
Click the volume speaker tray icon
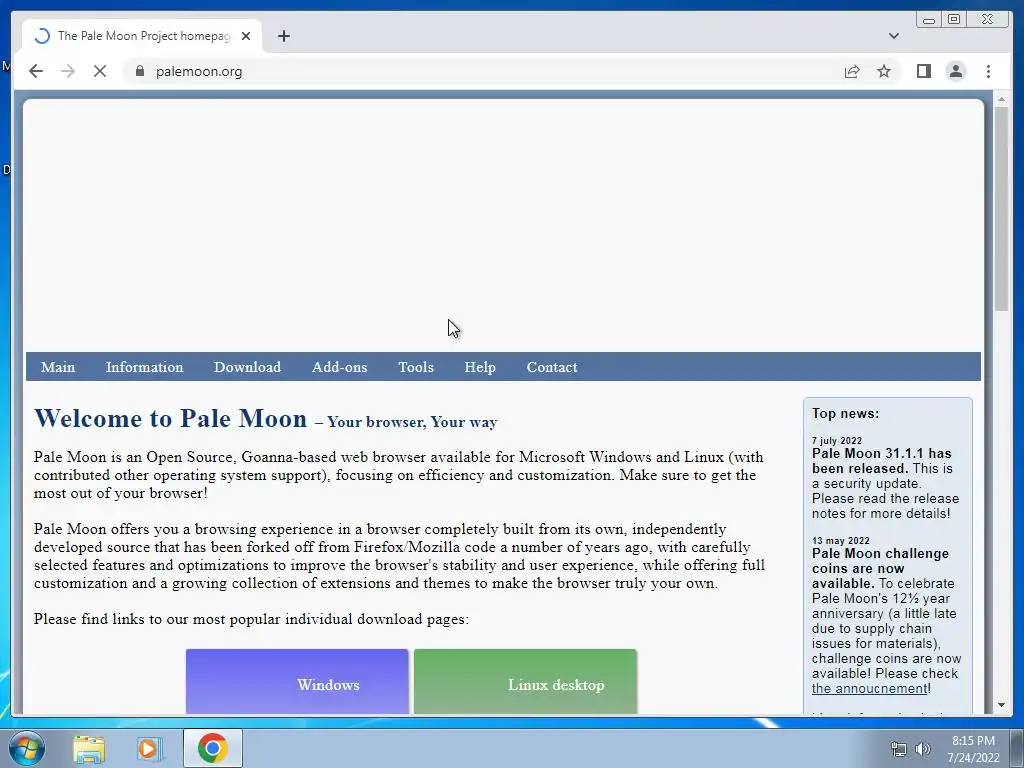click(923, 749)
